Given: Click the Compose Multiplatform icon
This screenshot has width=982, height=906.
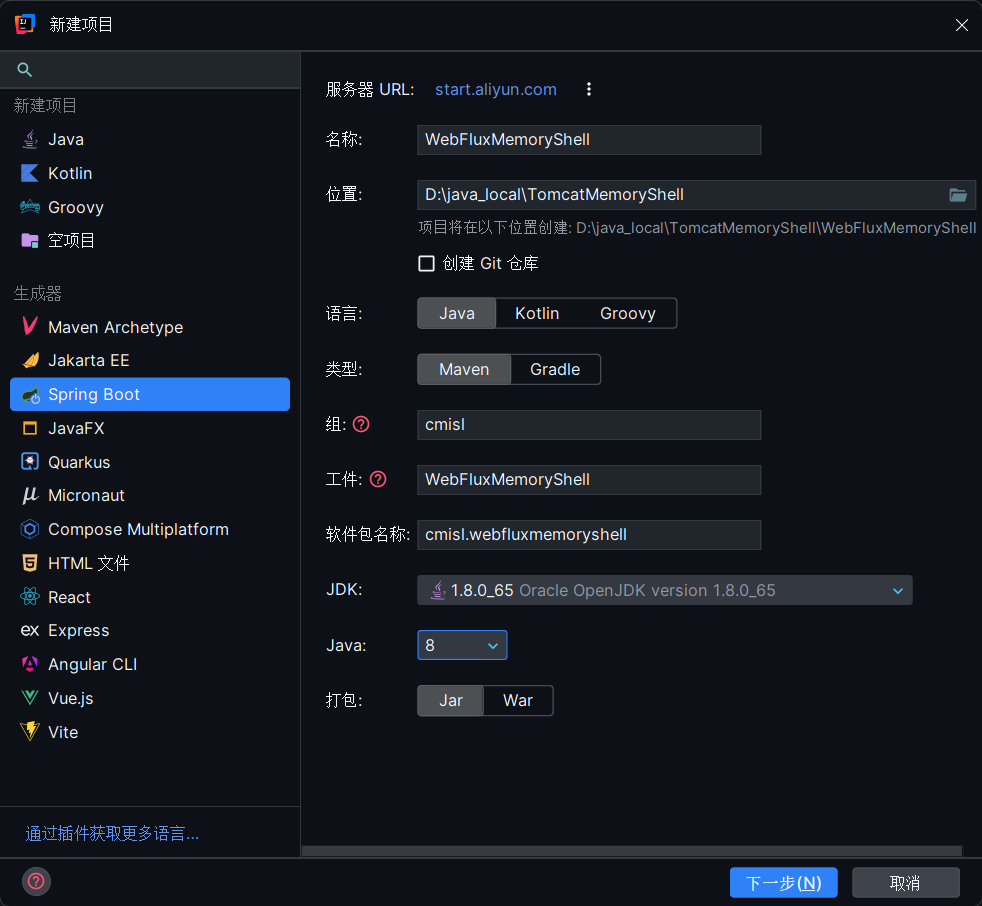Looking at the screenshot, I should (x=30, y=529).
